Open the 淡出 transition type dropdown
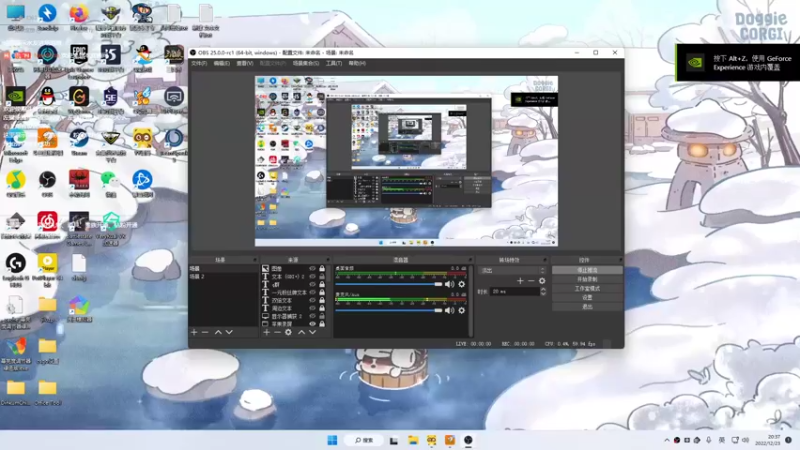Viewport: 800px width, 450px height. (512, 270)
